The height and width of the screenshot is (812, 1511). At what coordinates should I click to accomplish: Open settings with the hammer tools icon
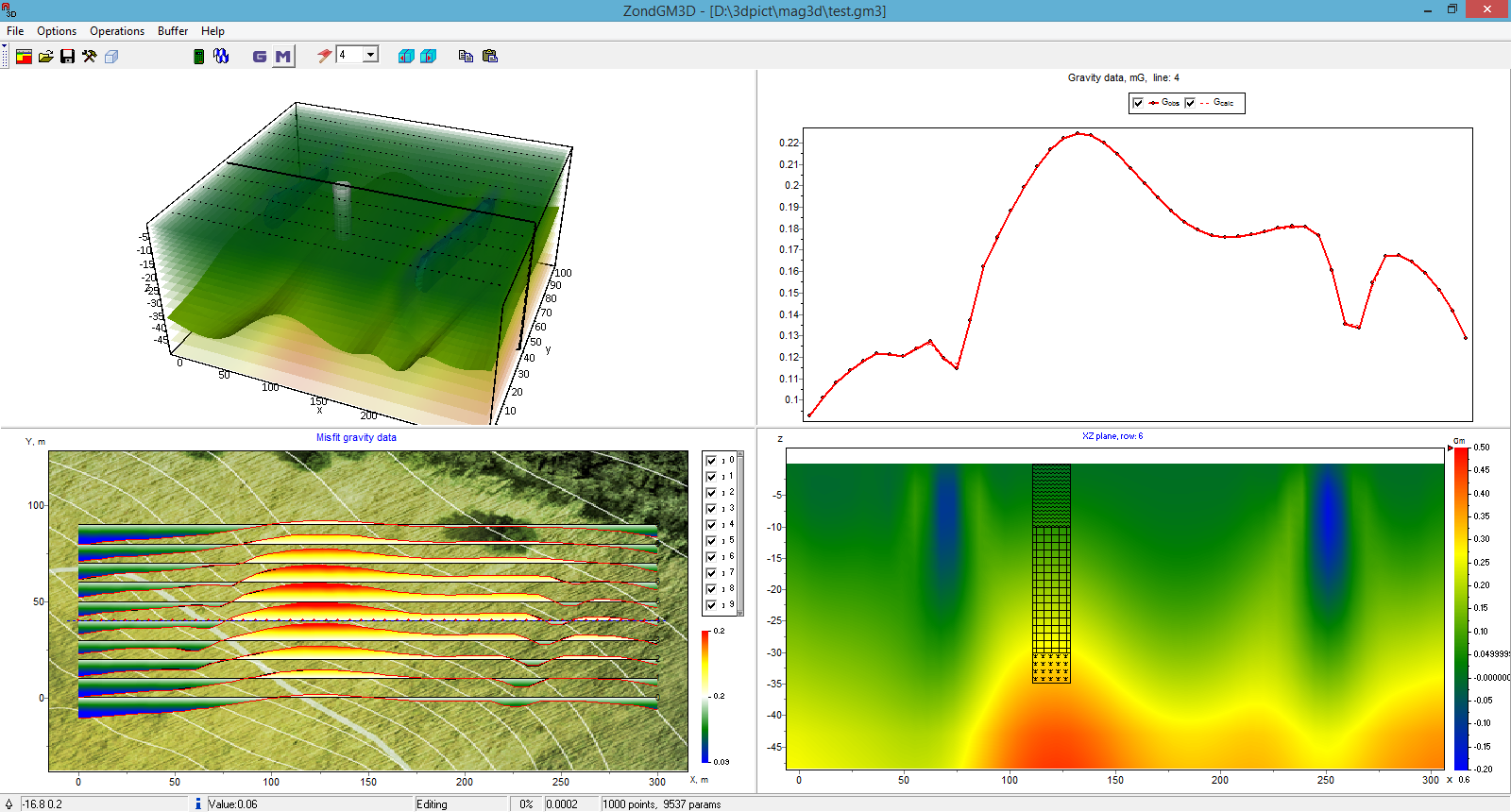[x=89, y=57]
